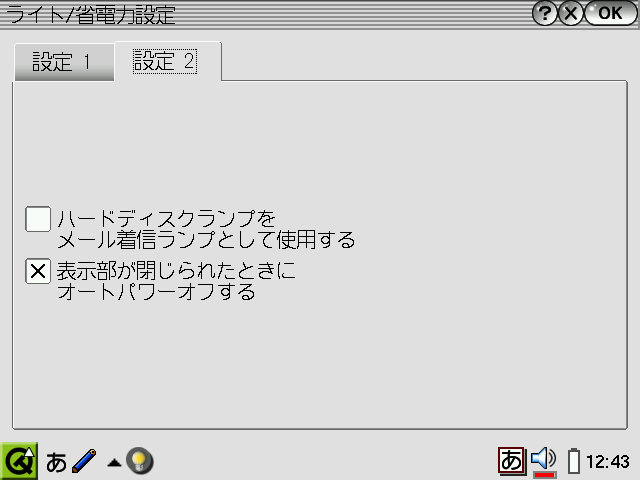This screenshot has width=640, height=480.
Task: Open the green Q start menu
Action: click(19, 461)
